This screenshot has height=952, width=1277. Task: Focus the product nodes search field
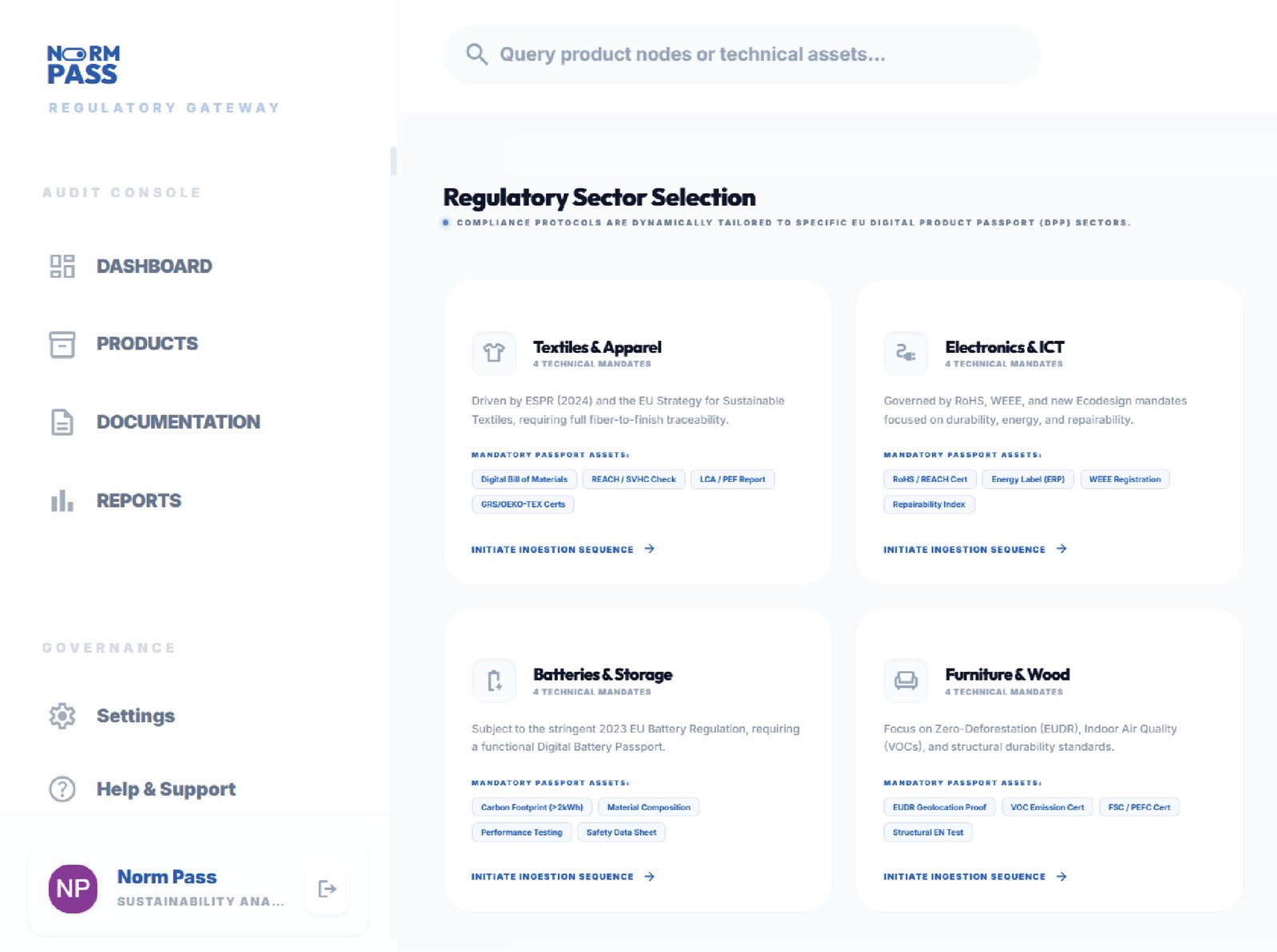click(742, 54)
